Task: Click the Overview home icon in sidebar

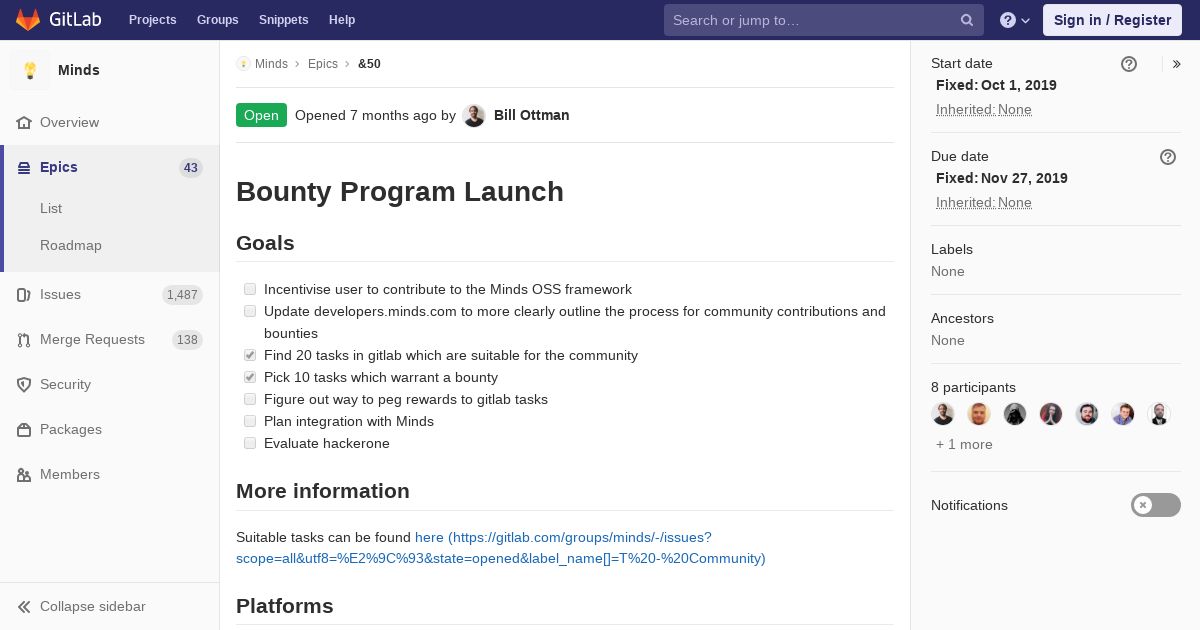Action: tap(24, 123)
